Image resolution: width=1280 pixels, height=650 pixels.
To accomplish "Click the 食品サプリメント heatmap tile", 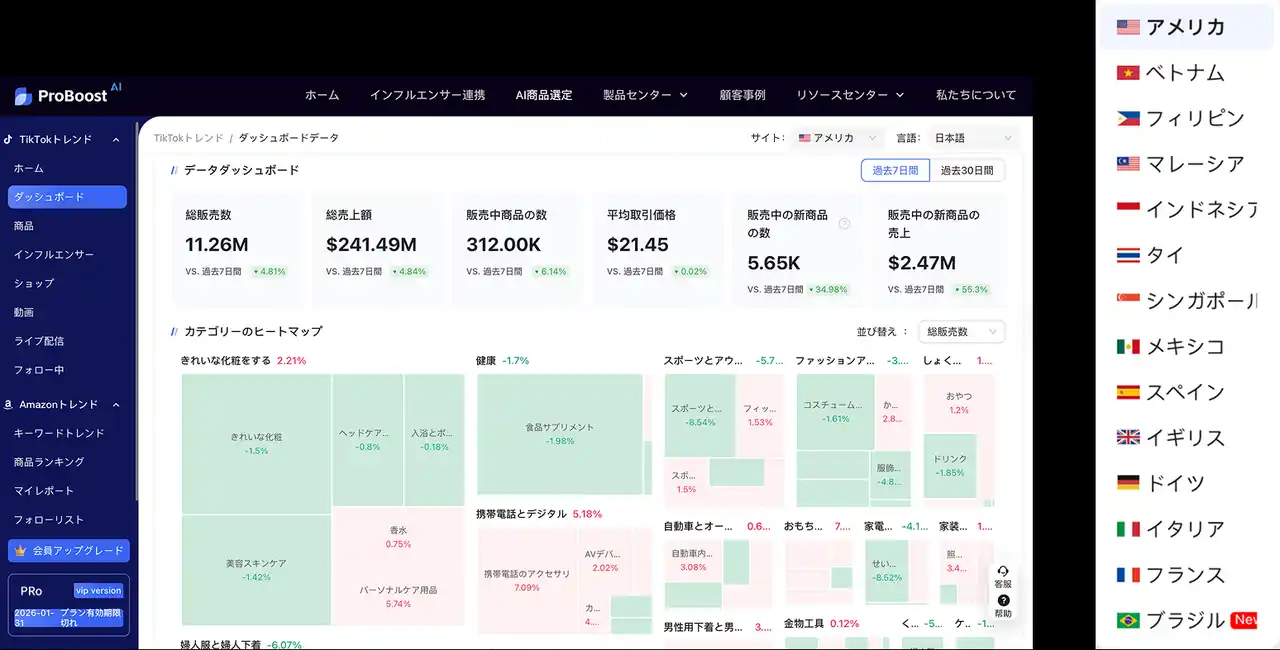I will pos(559,434).
